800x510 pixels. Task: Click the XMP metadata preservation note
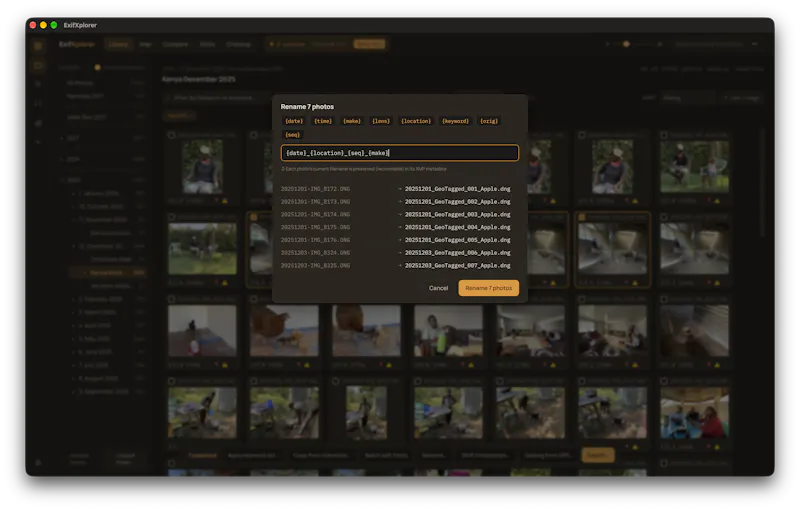coord(364,169)
